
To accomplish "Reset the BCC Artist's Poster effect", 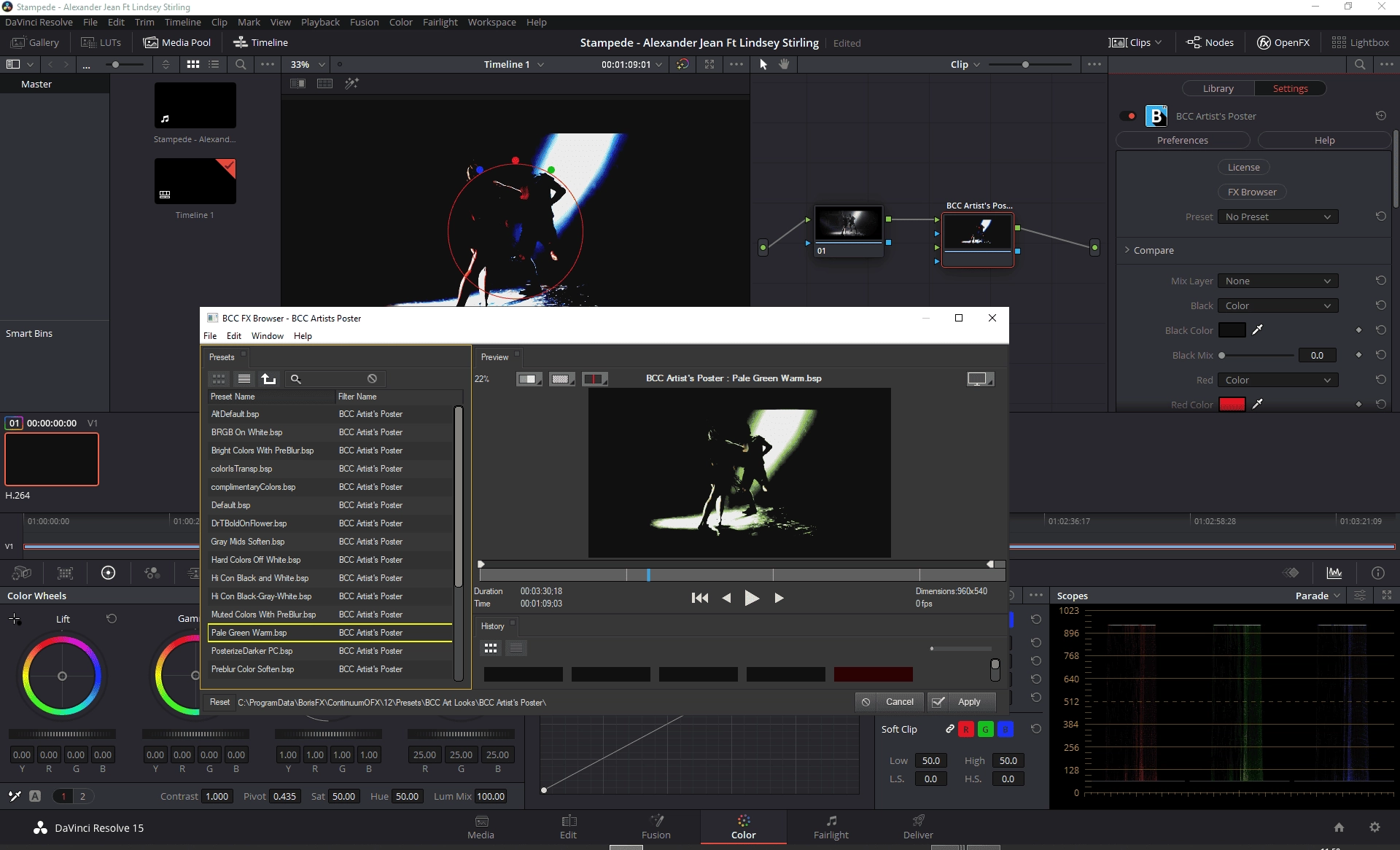I will (x=1381, y=116).
